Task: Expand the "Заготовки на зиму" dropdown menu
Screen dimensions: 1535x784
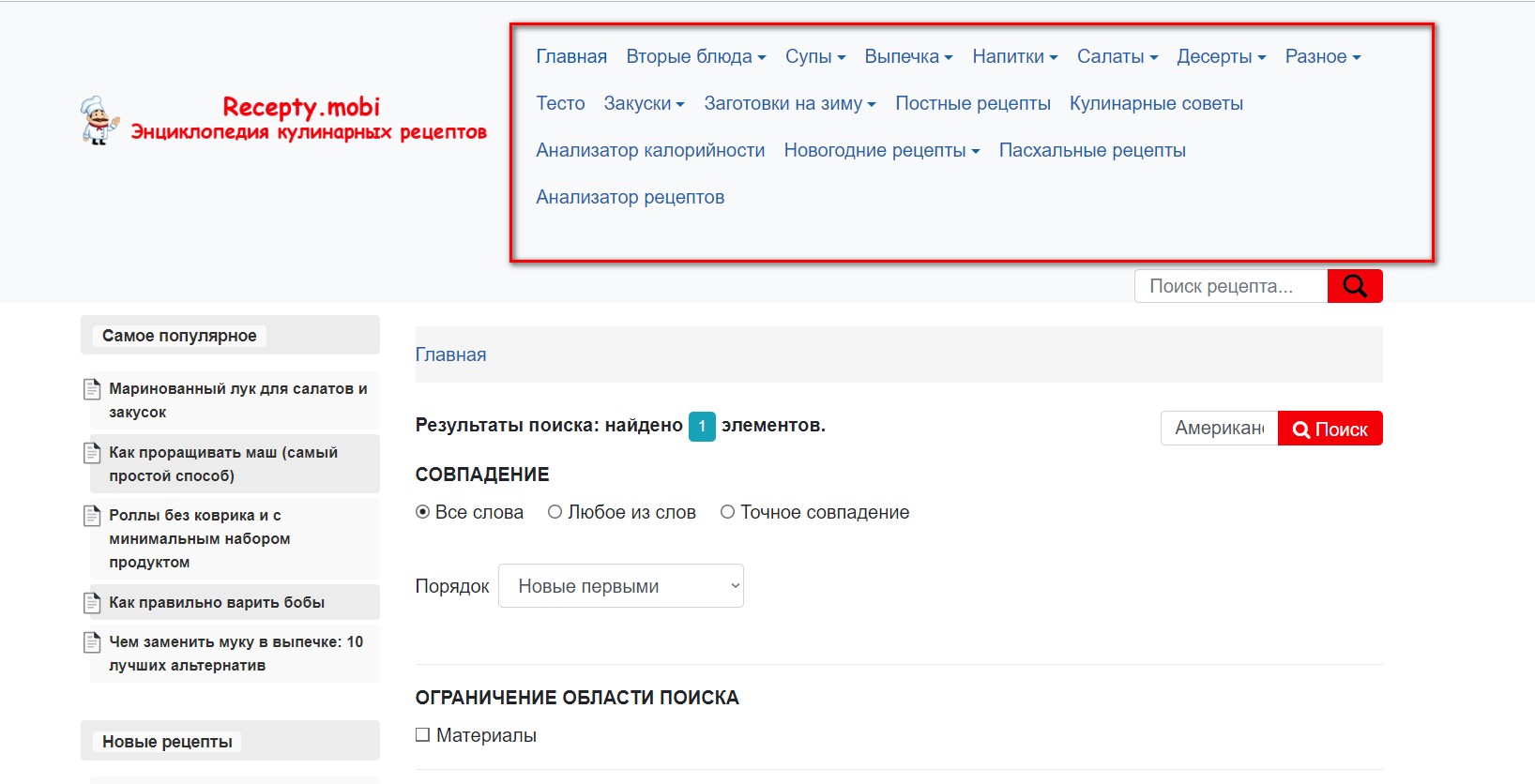Action: coord(789,104)
